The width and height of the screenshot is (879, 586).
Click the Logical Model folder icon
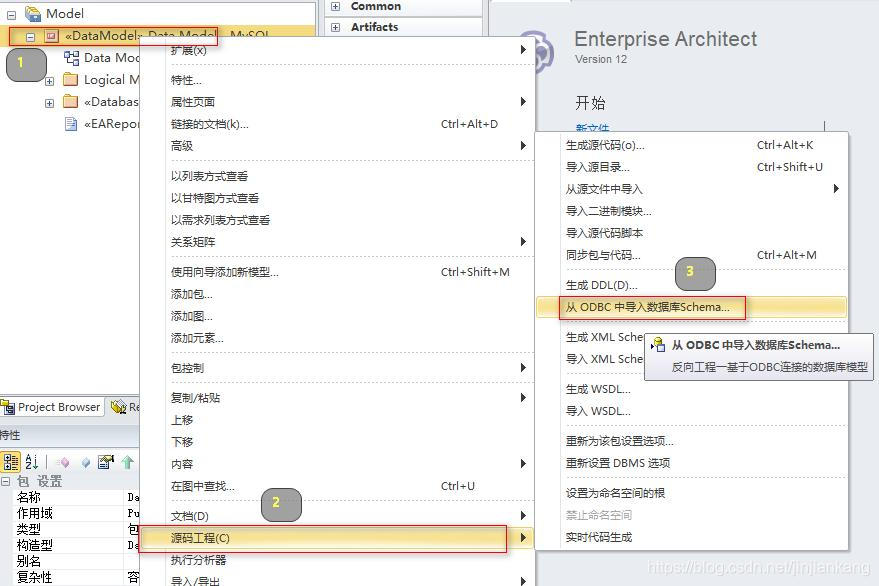71,80
